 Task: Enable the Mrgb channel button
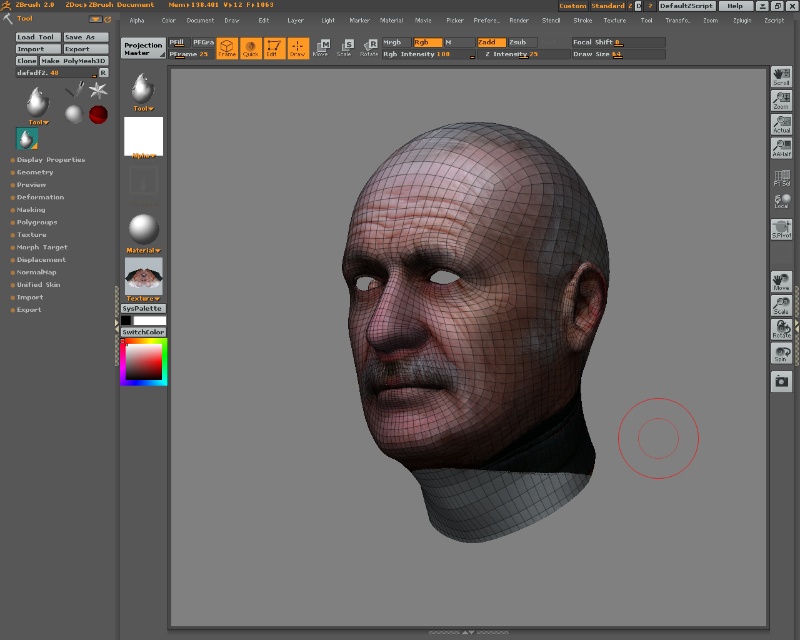tap(396, 42)
